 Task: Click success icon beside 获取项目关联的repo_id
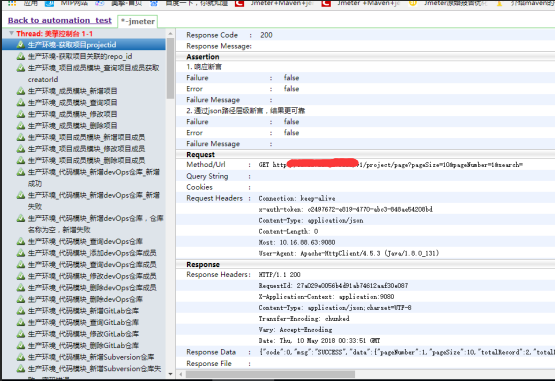pos(21,56)
